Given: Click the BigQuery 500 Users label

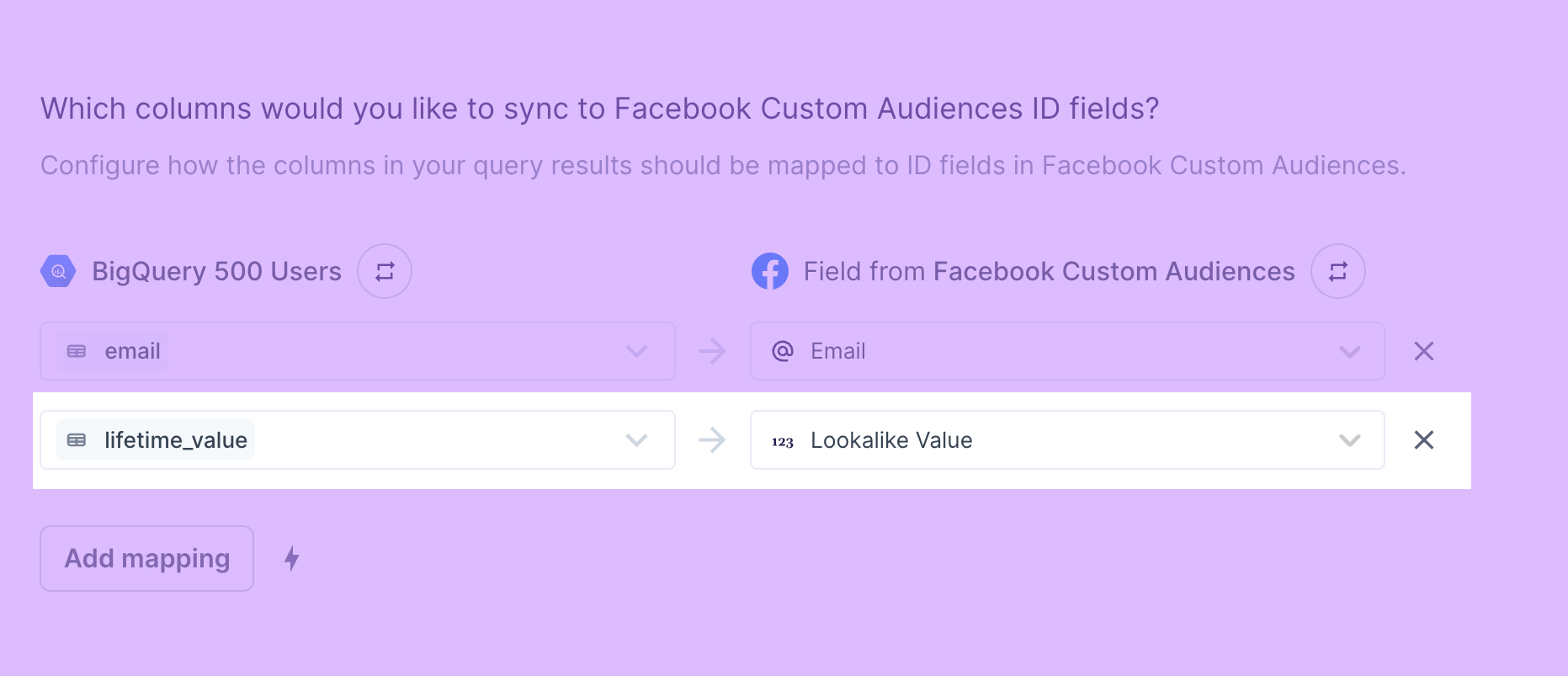Looking at the screenshot, I should click(217, 272).
